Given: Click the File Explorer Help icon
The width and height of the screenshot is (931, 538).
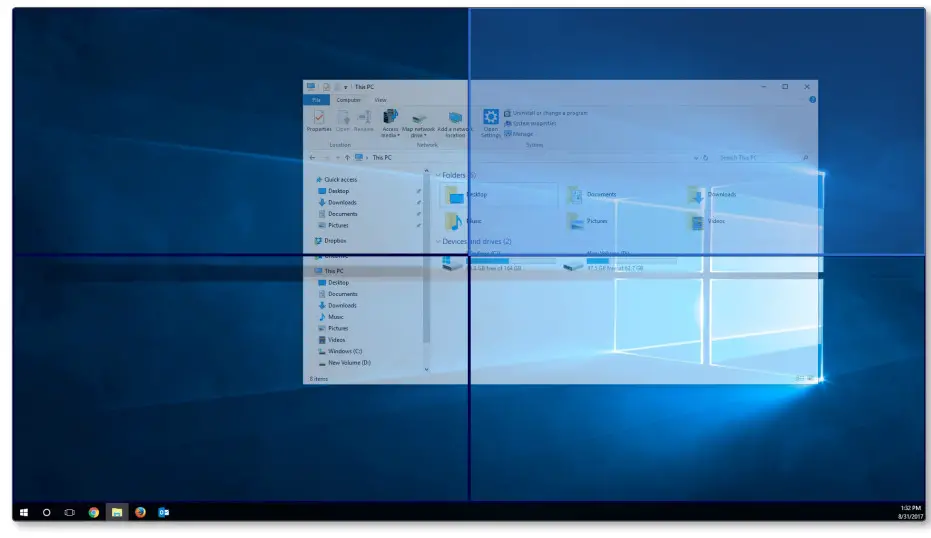Looking at the screenshot, I should [x=812, y=100].
